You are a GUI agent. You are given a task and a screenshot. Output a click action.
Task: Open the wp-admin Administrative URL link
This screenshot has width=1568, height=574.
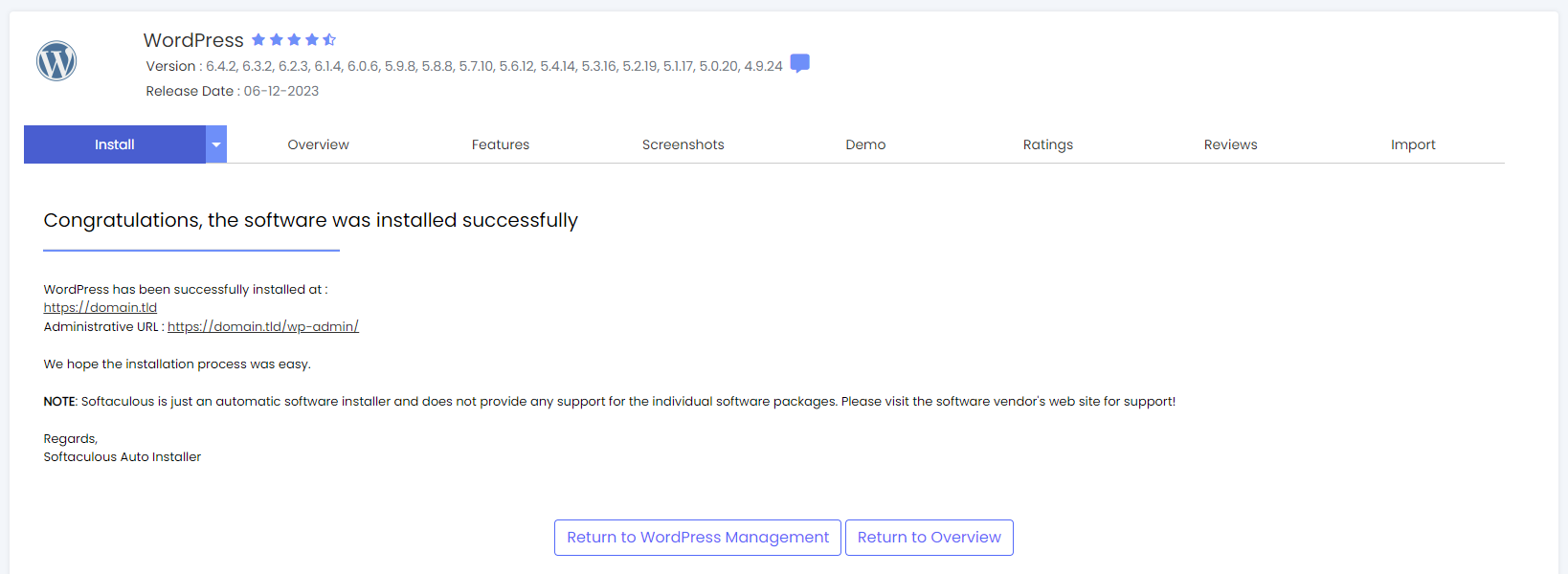click(x=263, y=327)
